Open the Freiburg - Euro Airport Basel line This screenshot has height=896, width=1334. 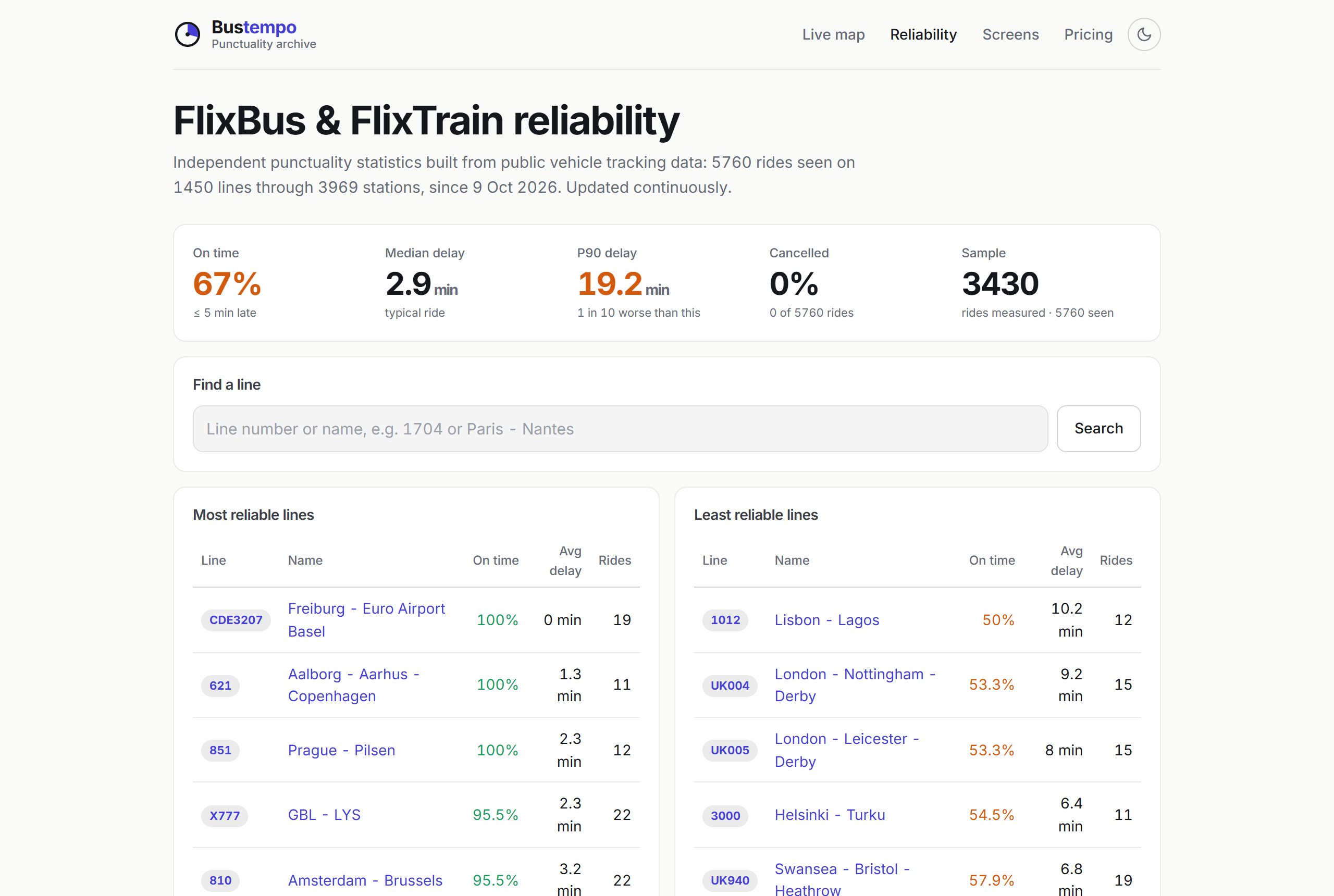click(366, 620)
